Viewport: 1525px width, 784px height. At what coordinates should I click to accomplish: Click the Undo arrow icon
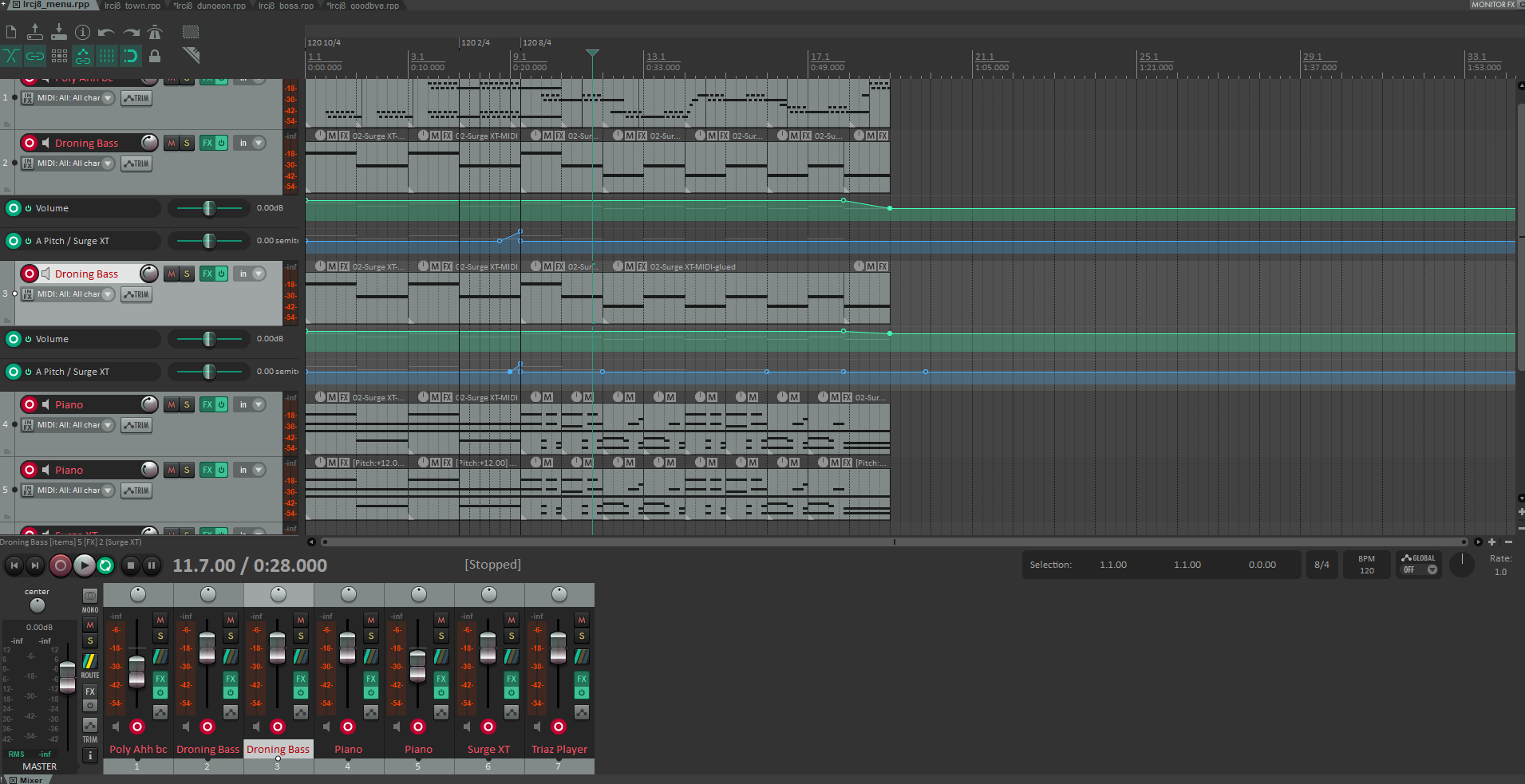106,33
